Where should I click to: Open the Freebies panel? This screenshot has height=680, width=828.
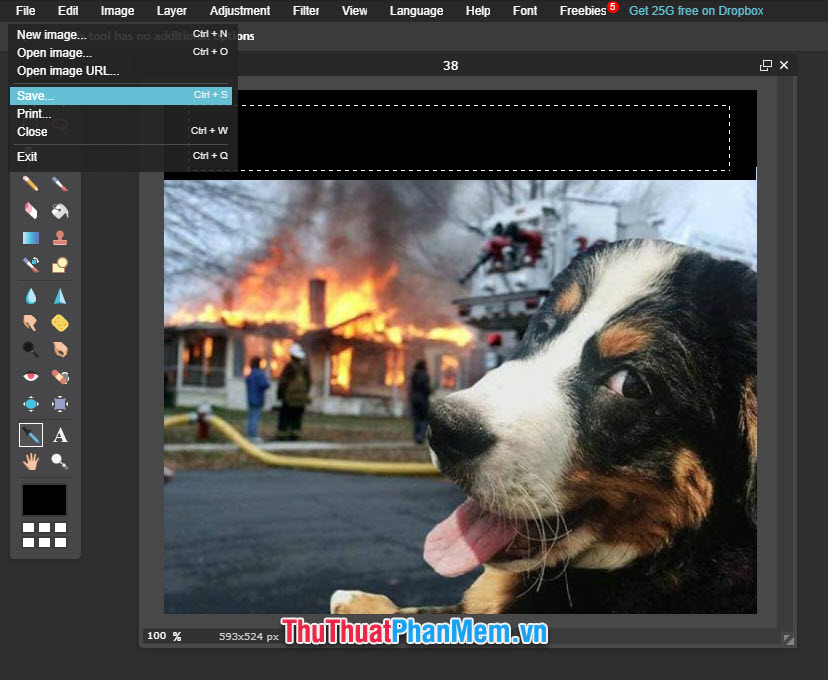pos(583,11)
